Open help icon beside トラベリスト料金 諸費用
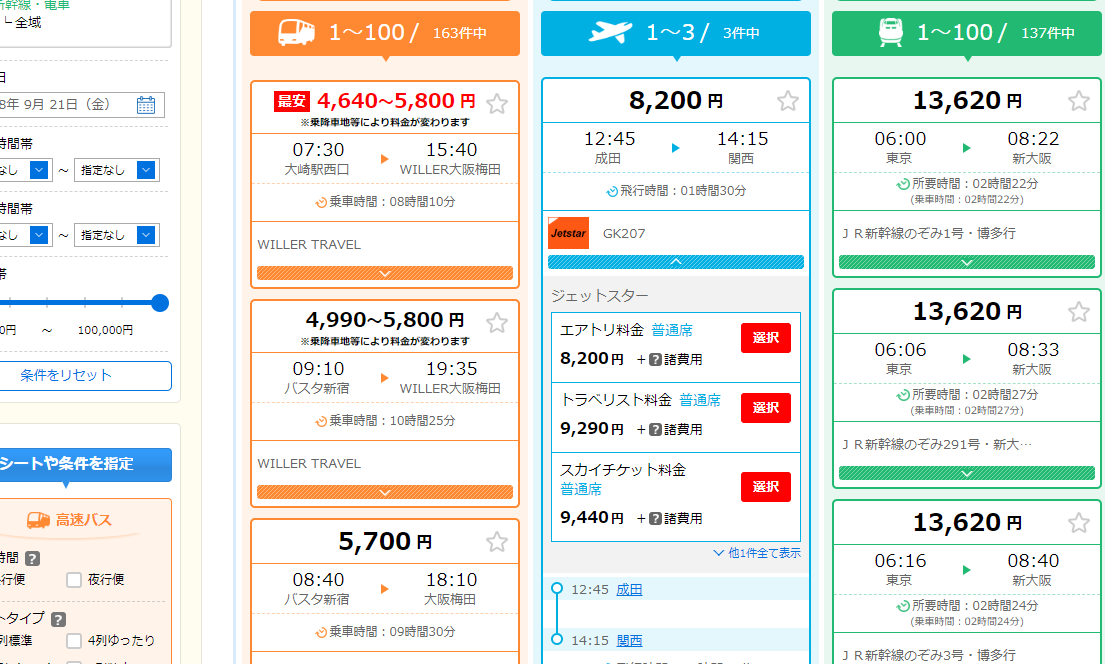The width and height of the screenshot is (1105, 664). [x=655, y=429]
